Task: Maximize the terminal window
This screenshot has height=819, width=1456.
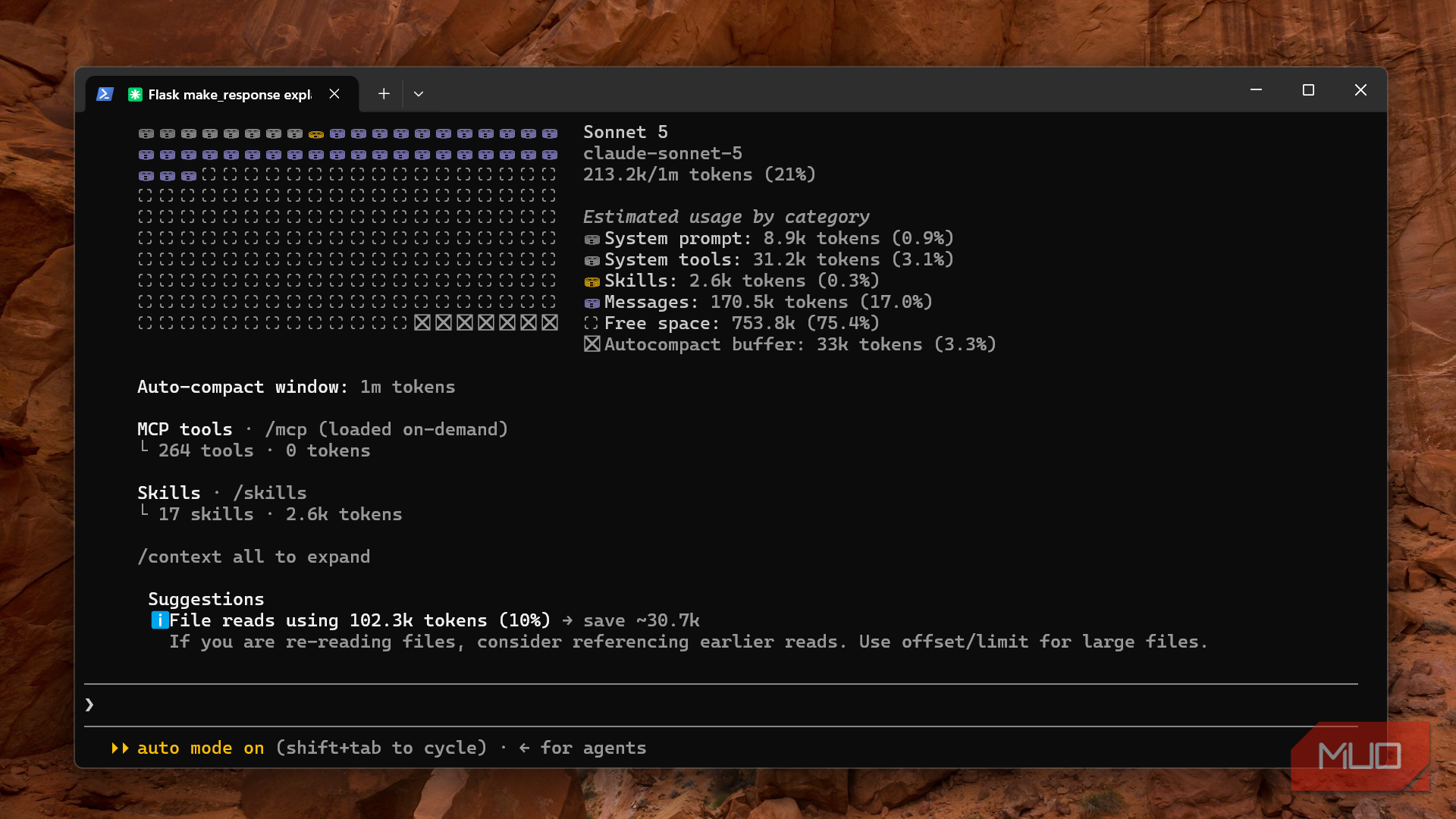Action: [1308, 90]
